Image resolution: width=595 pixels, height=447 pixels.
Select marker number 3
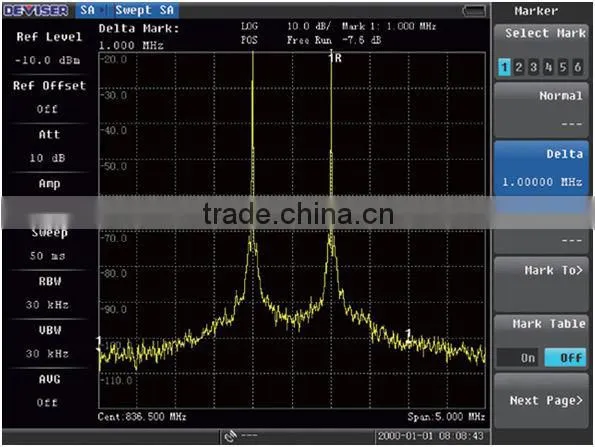[533, 68]
